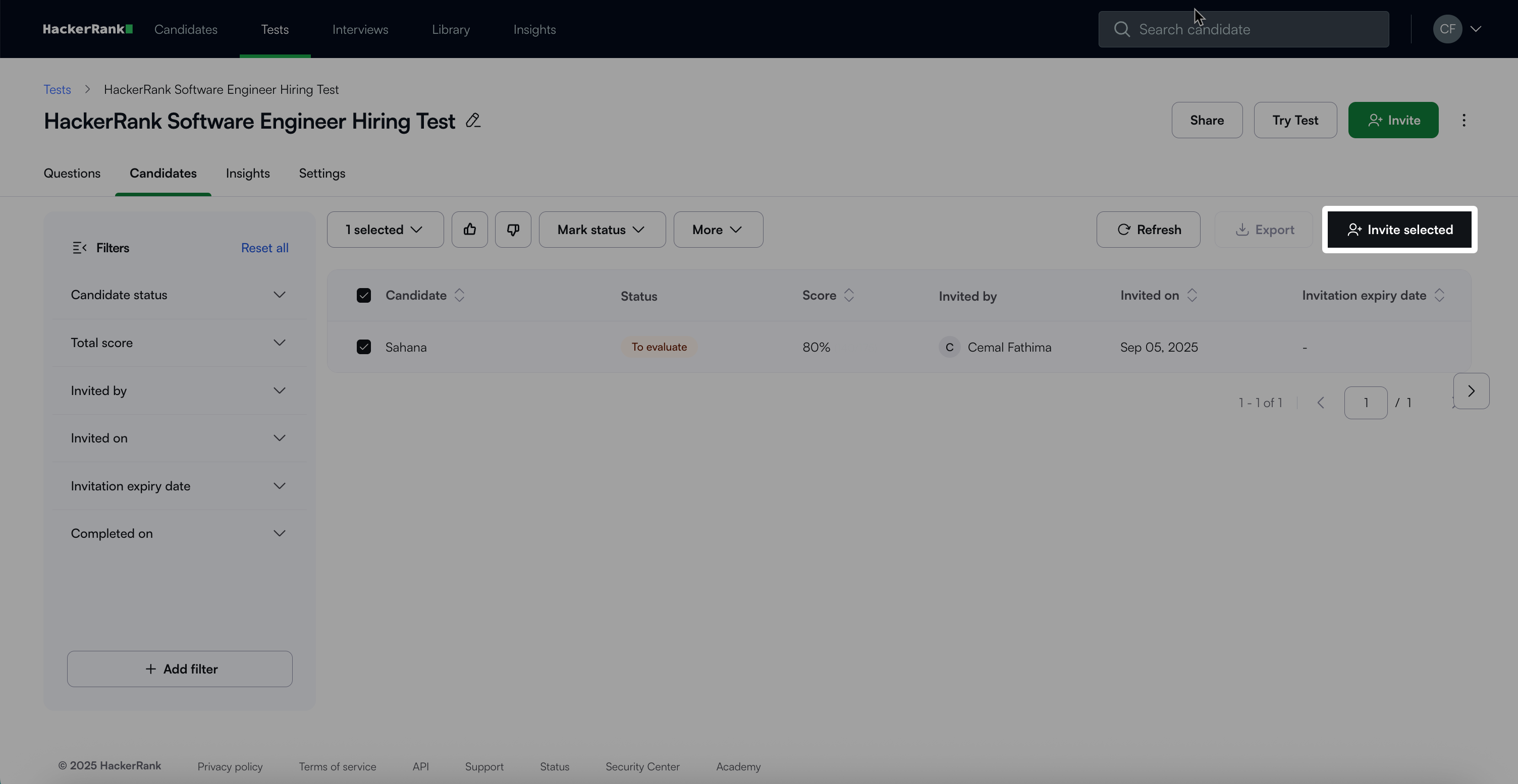
Task: Uncheck the select-all Candidate header checkbox
Action: pyautogui.click(x=363, y=296)
